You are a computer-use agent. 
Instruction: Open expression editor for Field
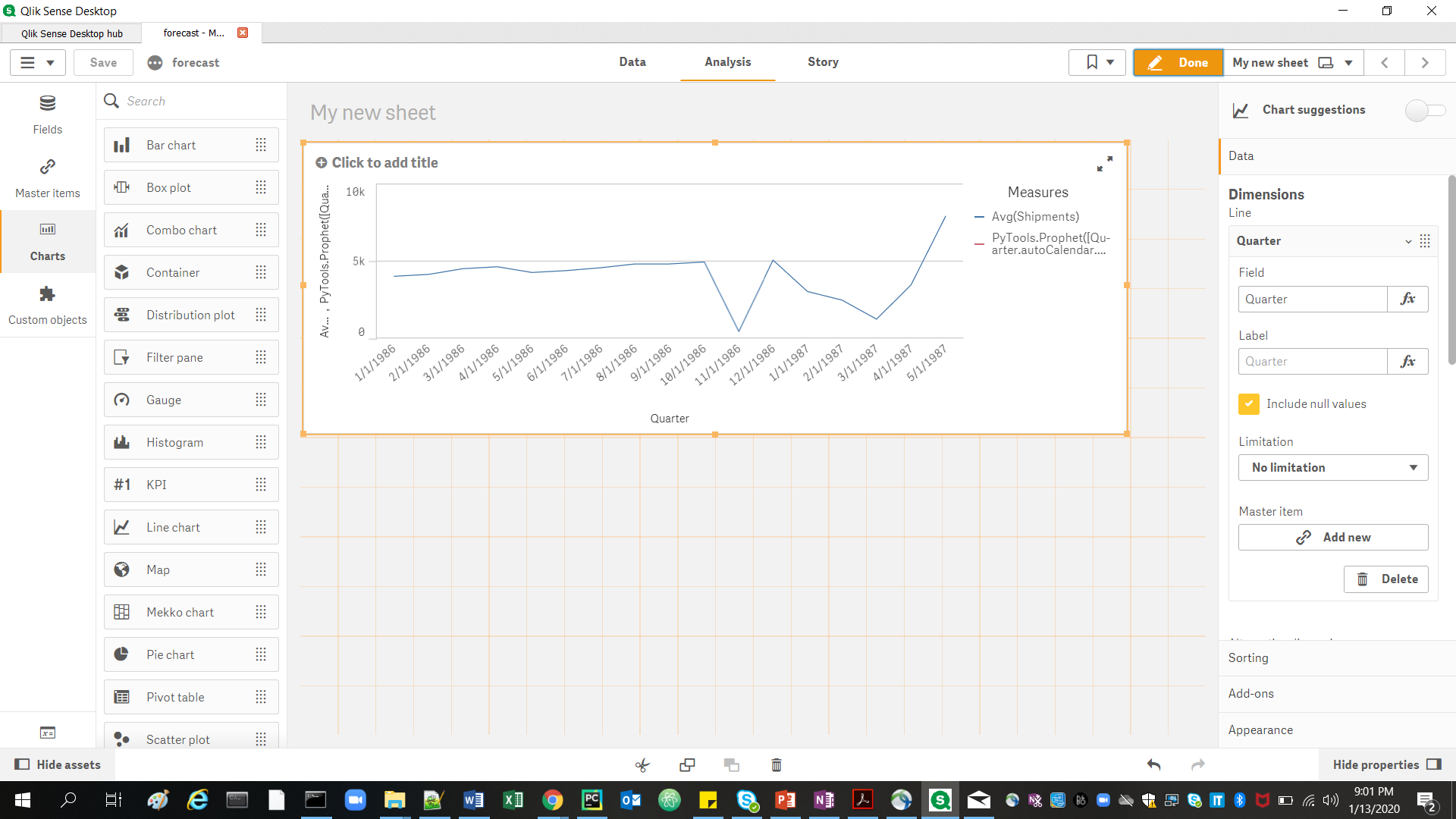pyautogui.click(x=1407, y=299)
